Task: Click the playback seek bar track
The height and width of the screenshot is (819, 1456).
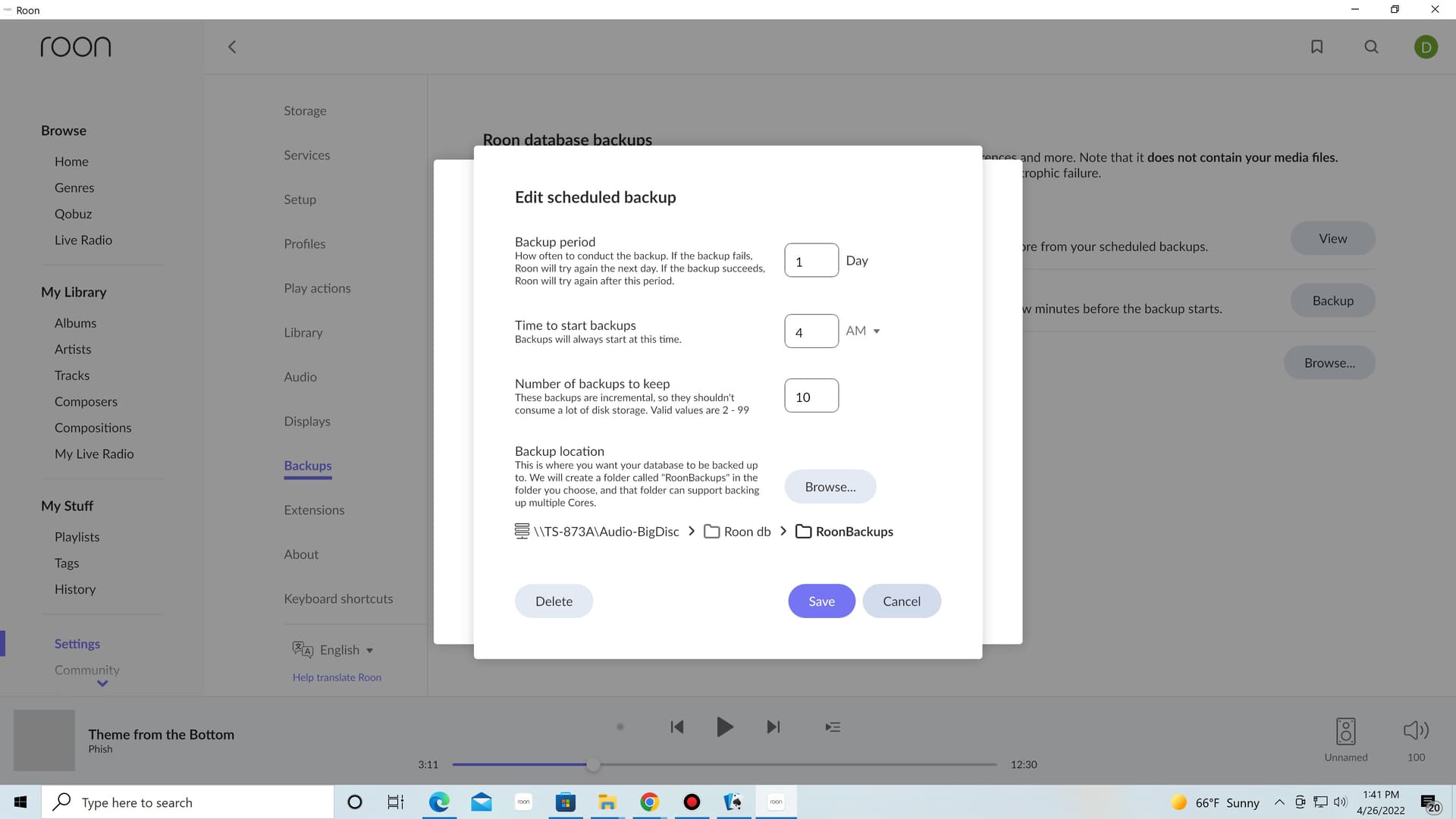Action: click(724, 764)
